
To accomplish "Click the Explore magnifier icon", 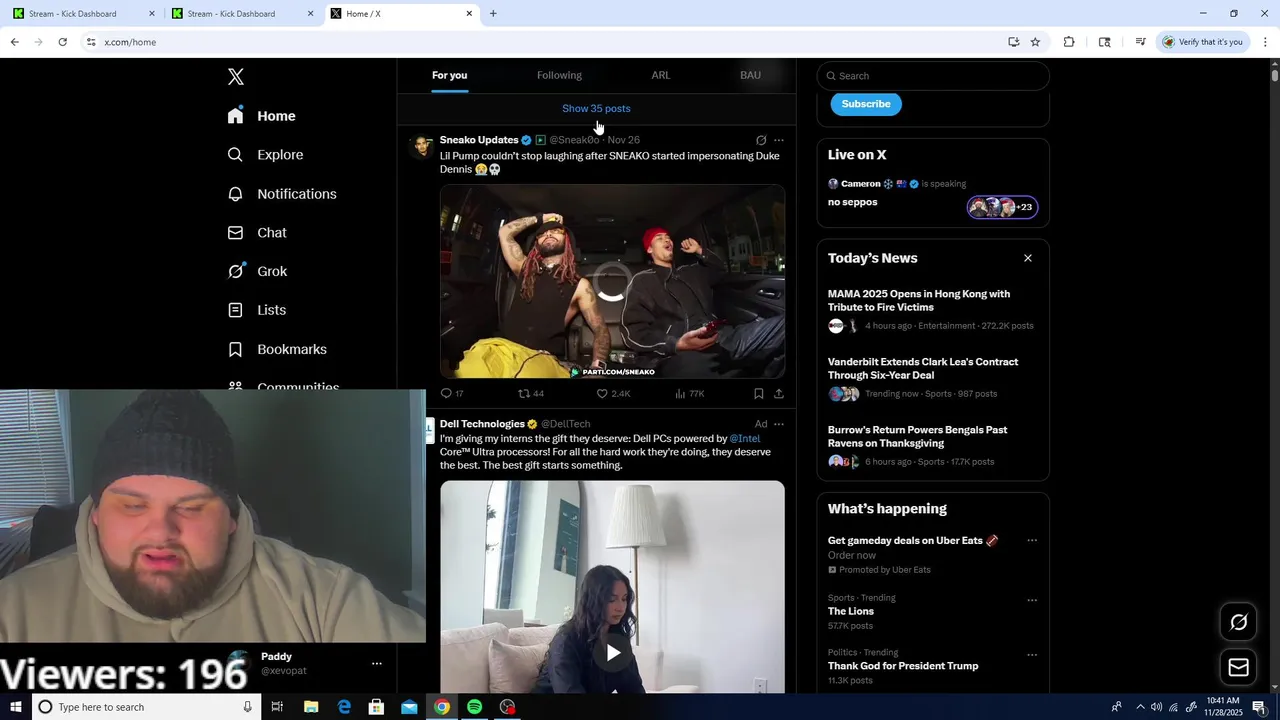I will (x=235, y=155).
